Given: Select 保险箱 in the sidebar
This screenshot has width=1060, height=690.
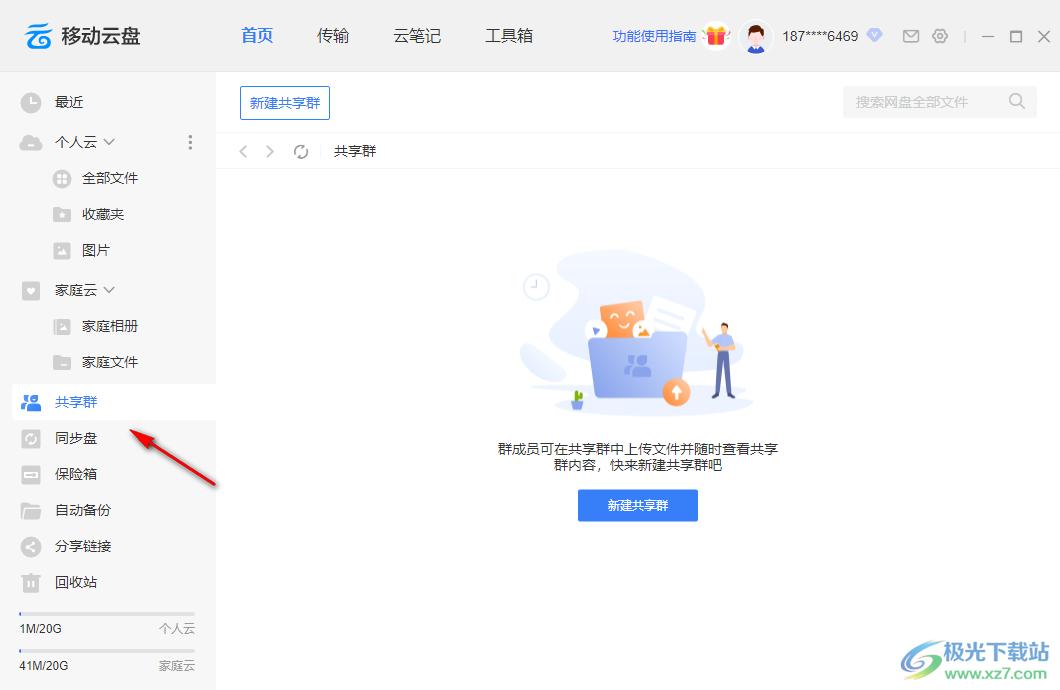Looking at the screenshot, I should [75, 474].
